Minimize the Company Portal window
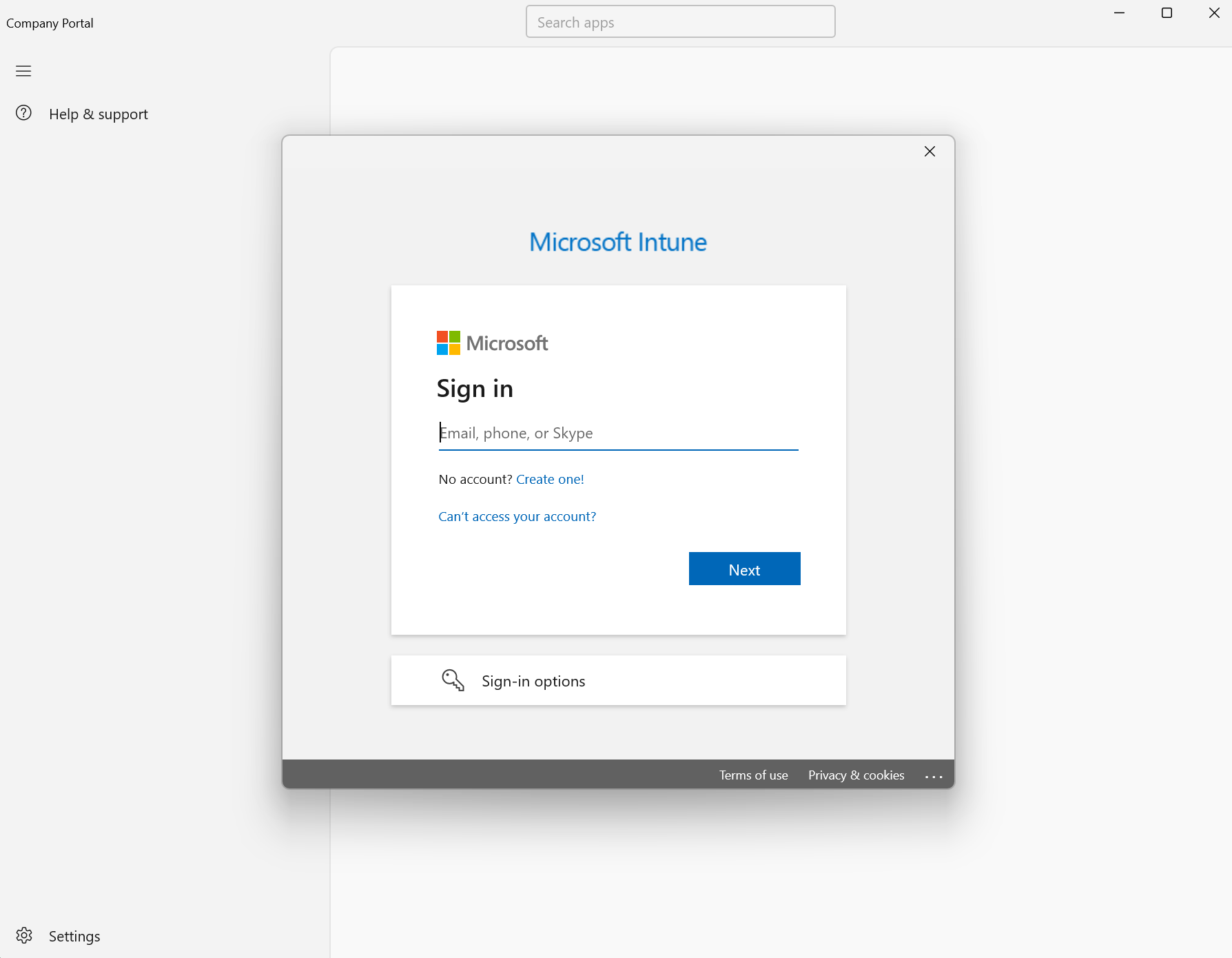The width and height of the screenshot is (1232, 958). [1119, 13]
